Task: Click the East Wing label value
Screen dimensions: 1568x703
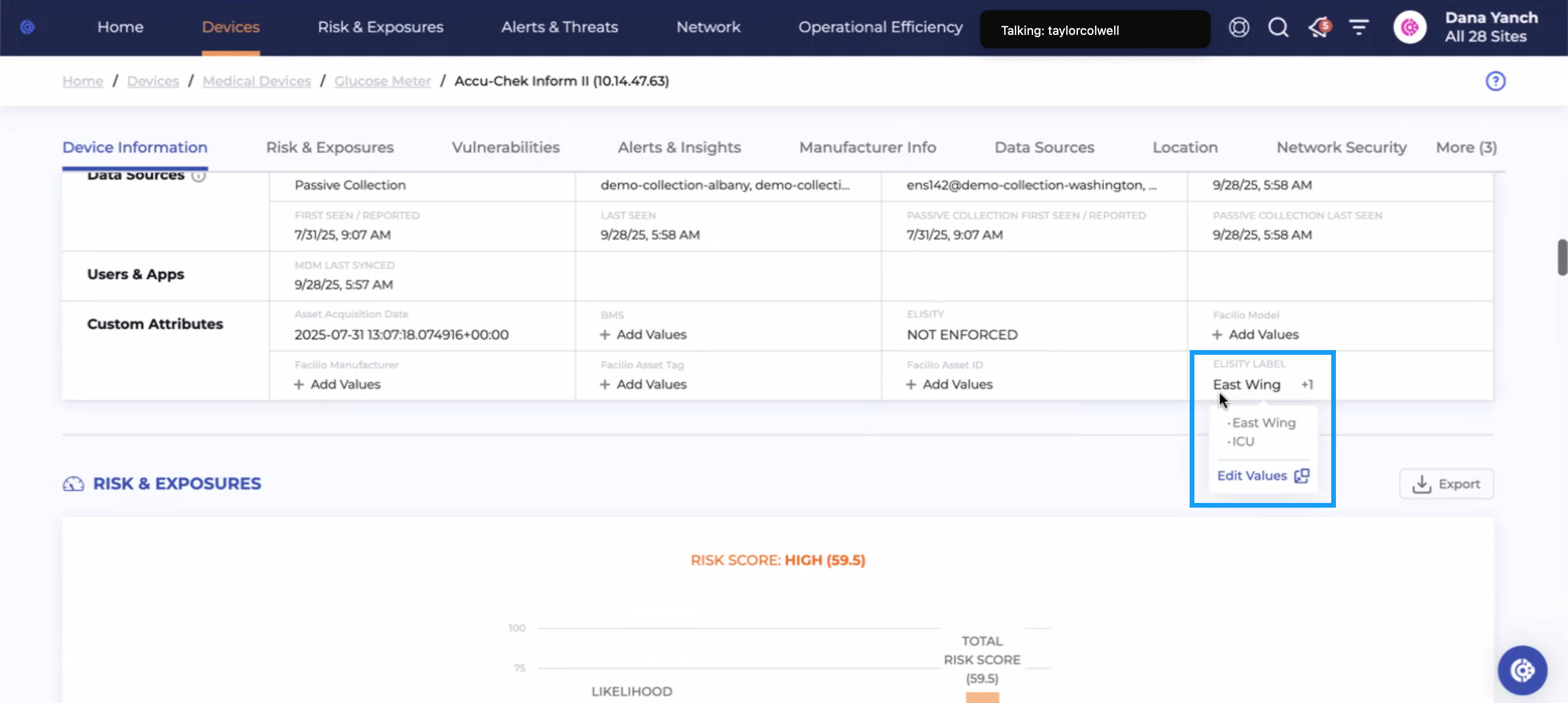Action: [x=1247, y=385]
